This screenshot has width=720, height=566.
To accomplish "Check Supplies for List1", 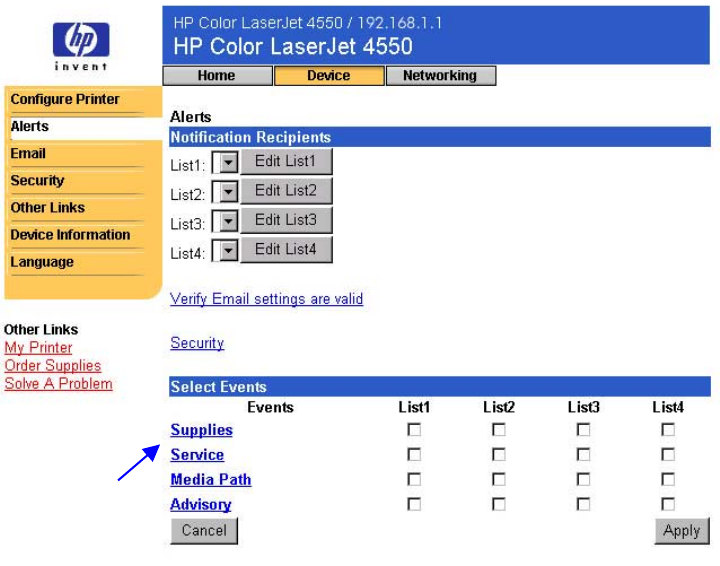I will pyautogui.click(x=414, y=430).
